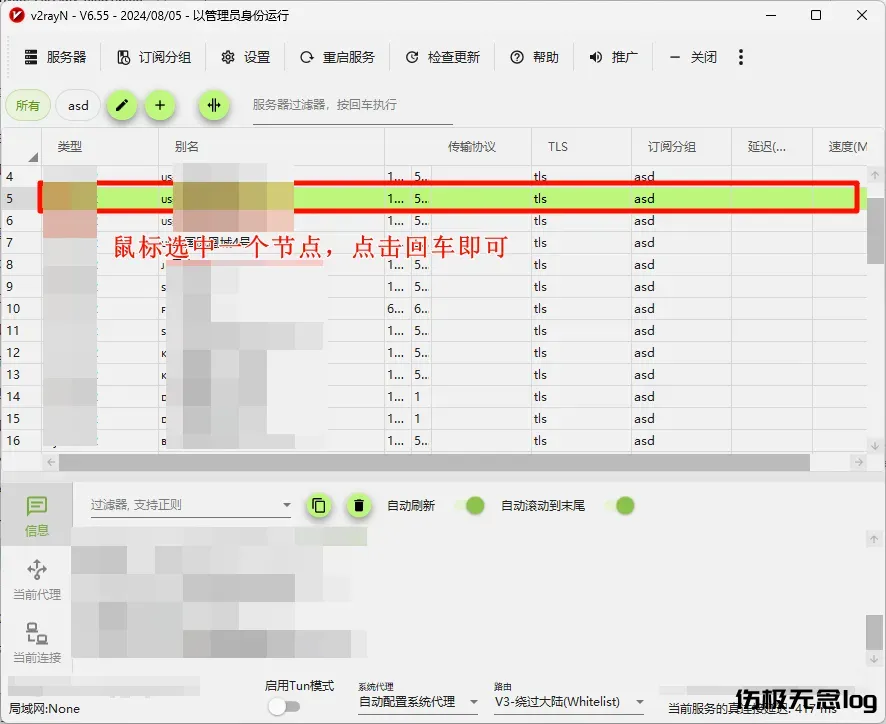Viewport: 886px width, 724px height.
Task: Open the three-dot overflow menu
Action: click(741, 57)
